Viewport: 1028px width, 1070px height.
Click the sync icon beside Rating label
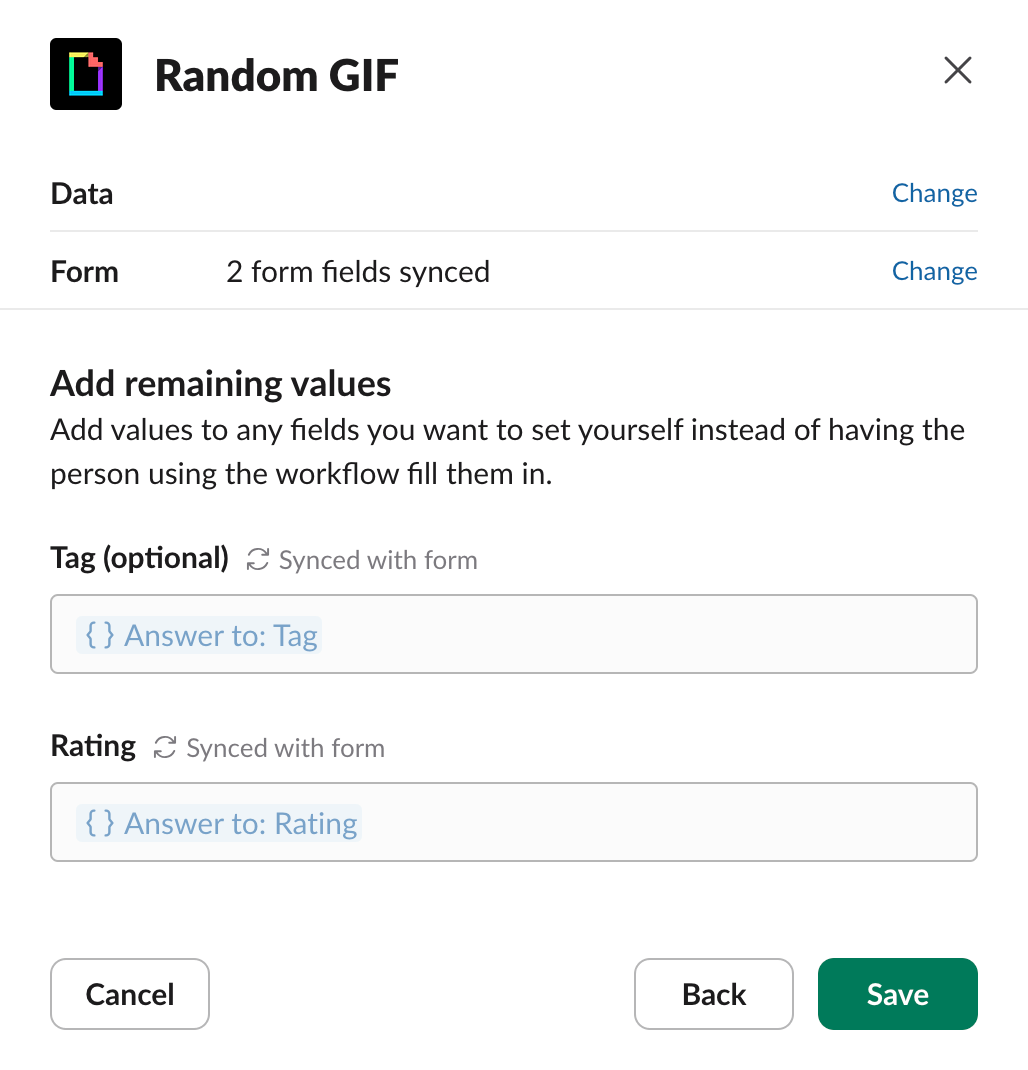point(166,748)
